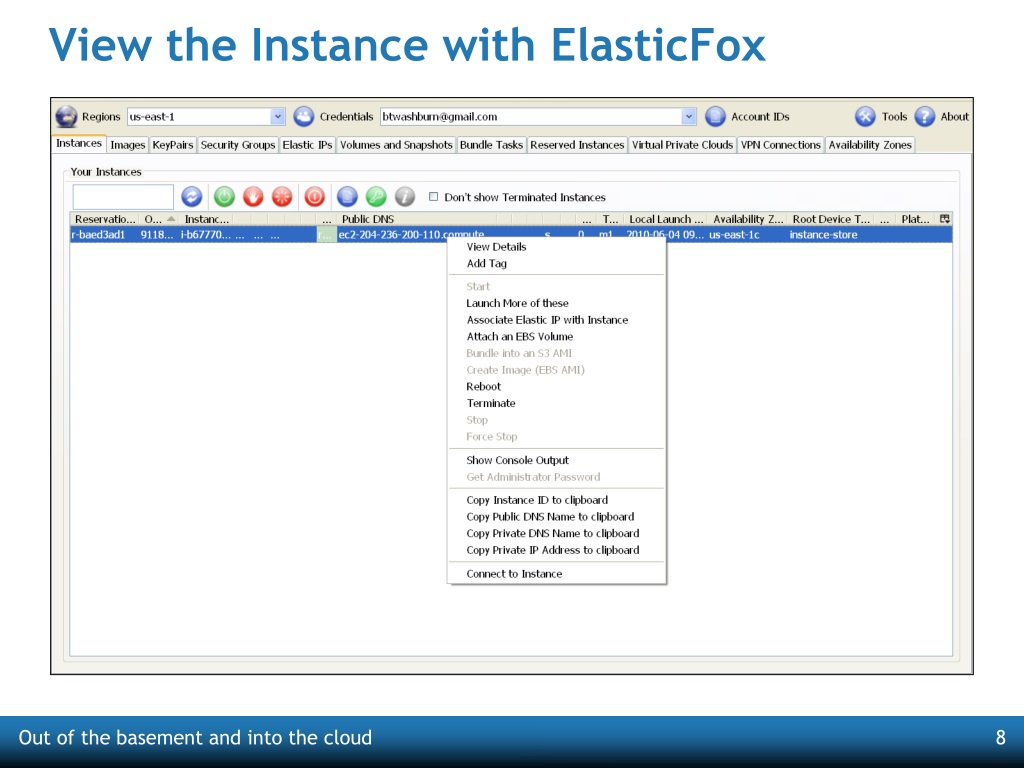Sort by Instance ID column header
The width and height of the screenshot is (1024, 768).
tap(207, 219)
